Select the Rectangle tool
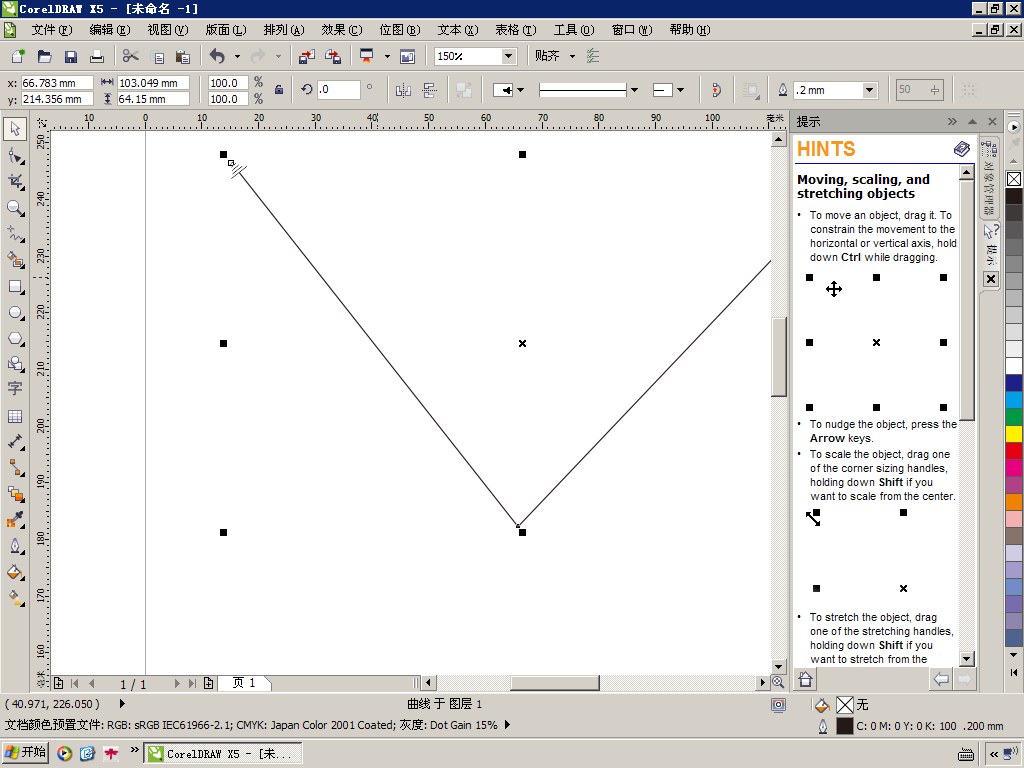 pos(15,286)
